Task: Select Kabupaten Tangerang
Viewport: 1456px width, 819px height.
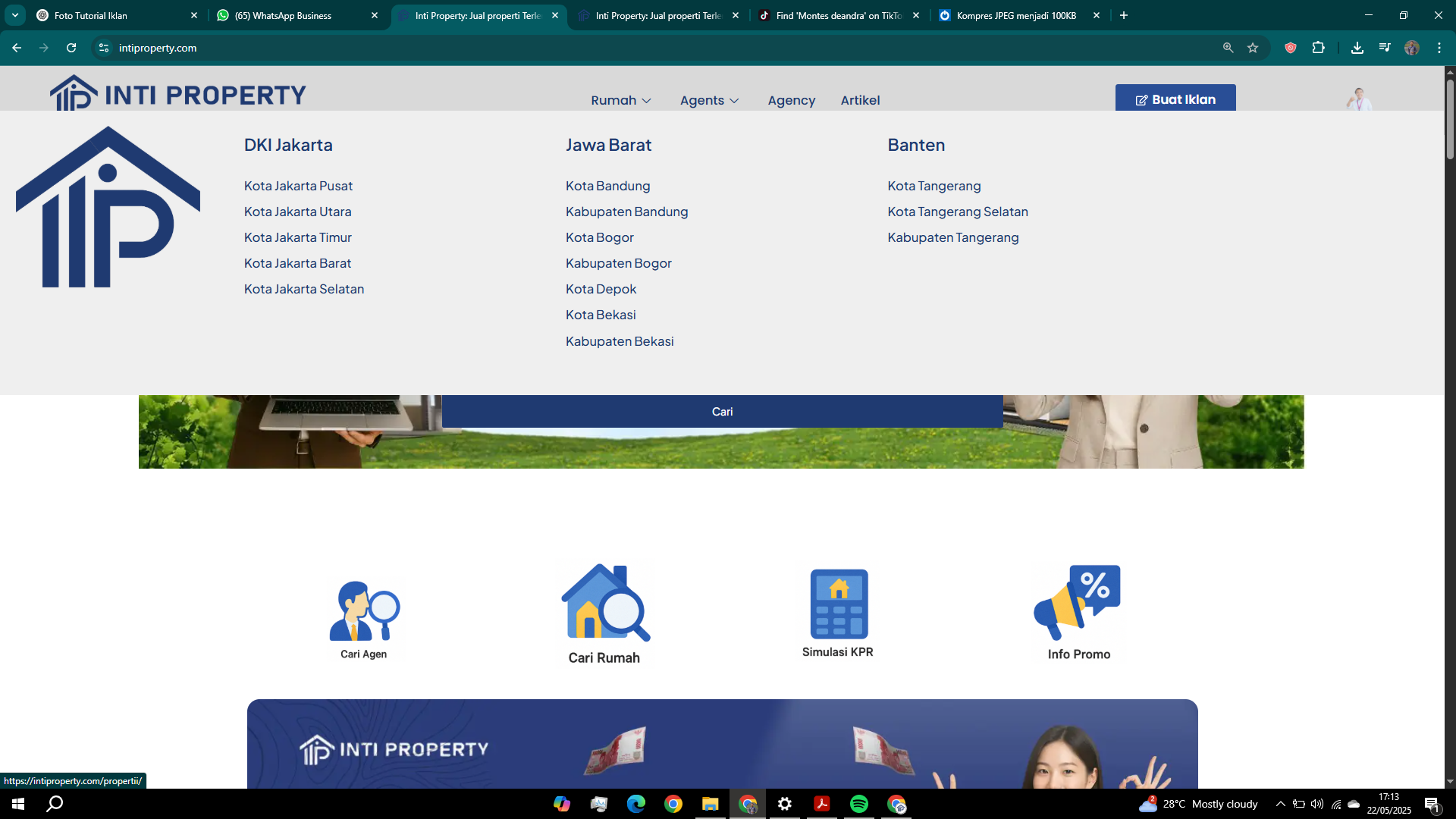Action: pos(952,237)
